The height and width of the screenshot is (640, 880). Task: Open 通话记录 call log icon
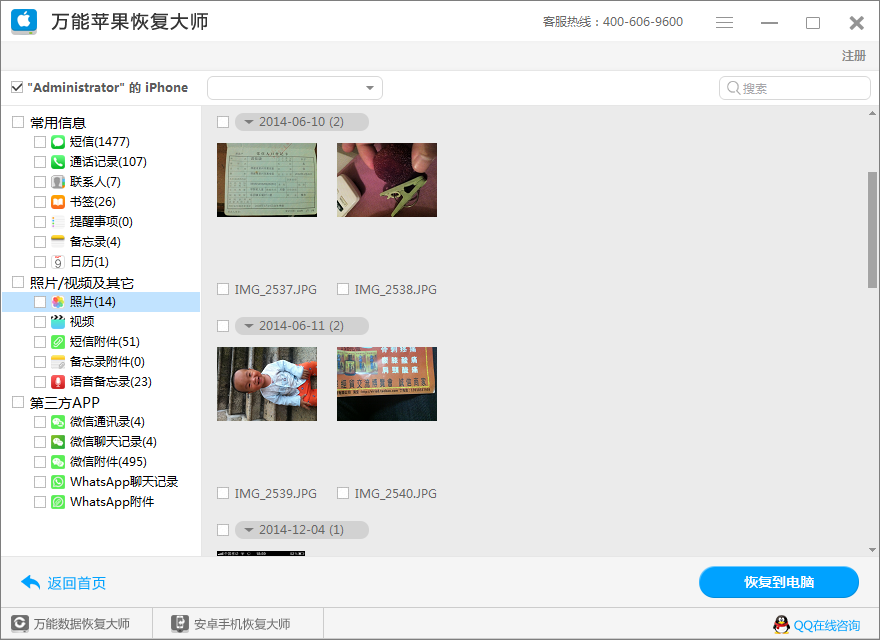click(x=56, y=160)
